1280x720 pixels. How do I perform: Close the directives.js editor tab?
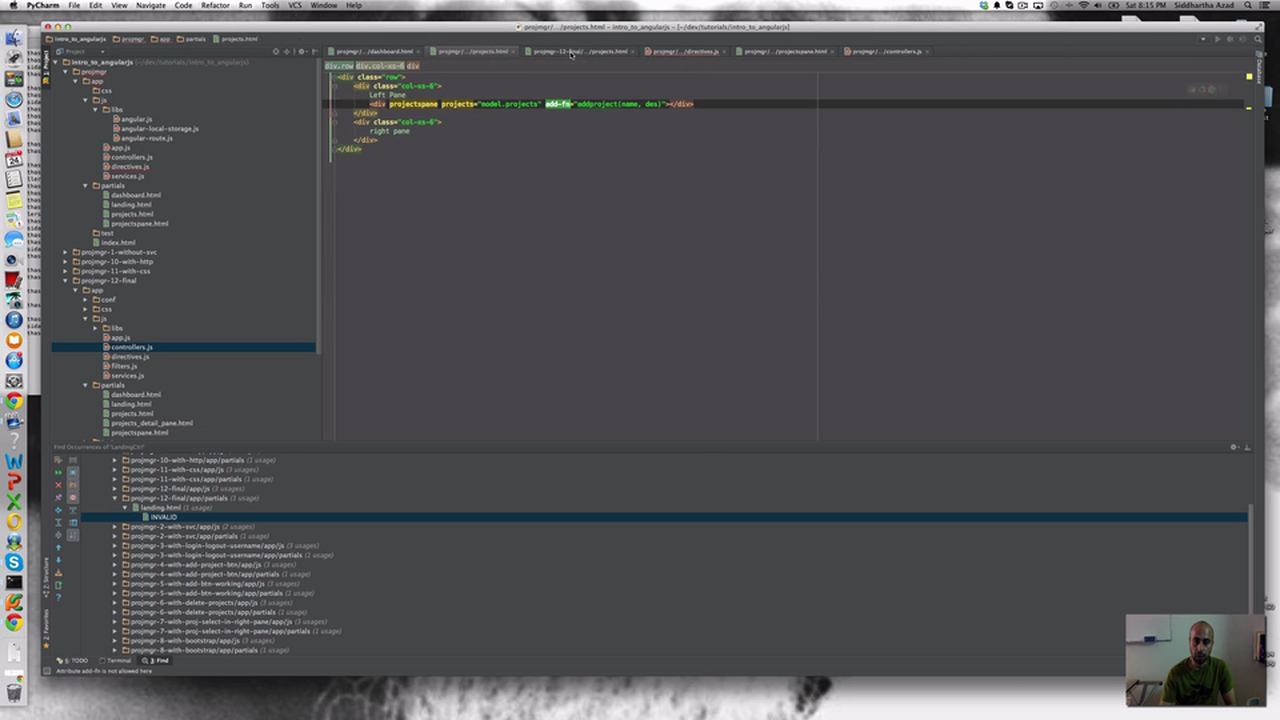(723, 51)
